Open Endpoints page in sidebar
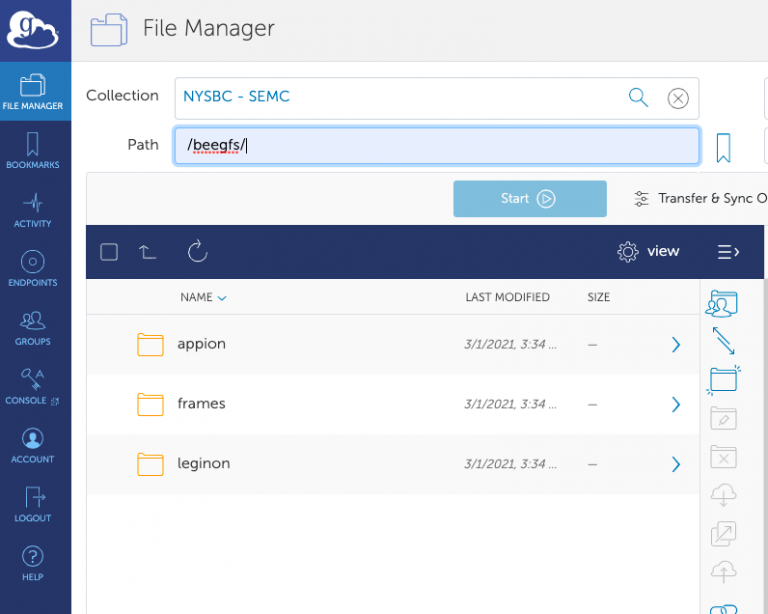 [x=33, y=268]
